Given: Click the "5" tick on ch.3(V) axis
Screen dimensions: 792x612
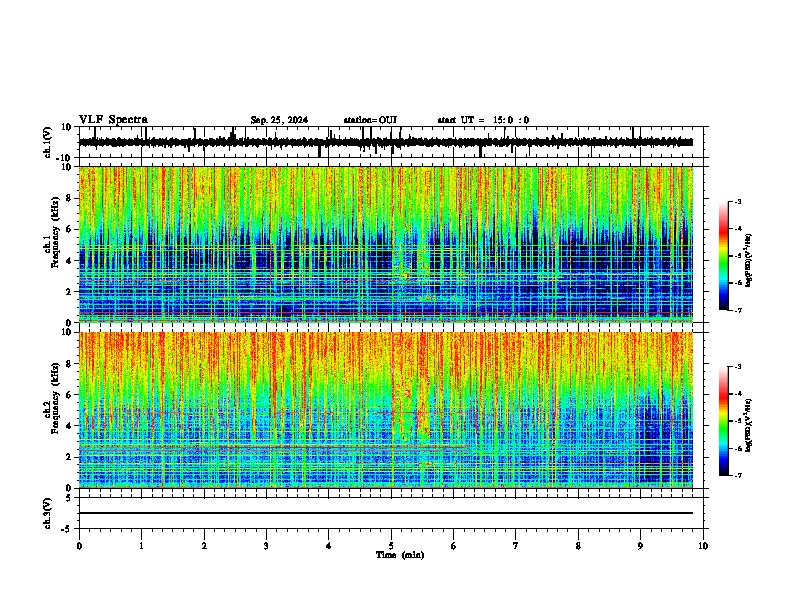Looking at the screenshot, I should pyautogui.click(x=69, y=498).
